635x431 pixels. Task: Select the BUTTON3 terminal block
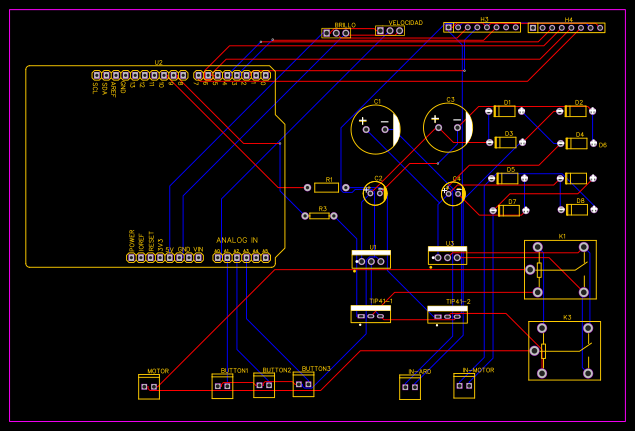tap(304, 384)
